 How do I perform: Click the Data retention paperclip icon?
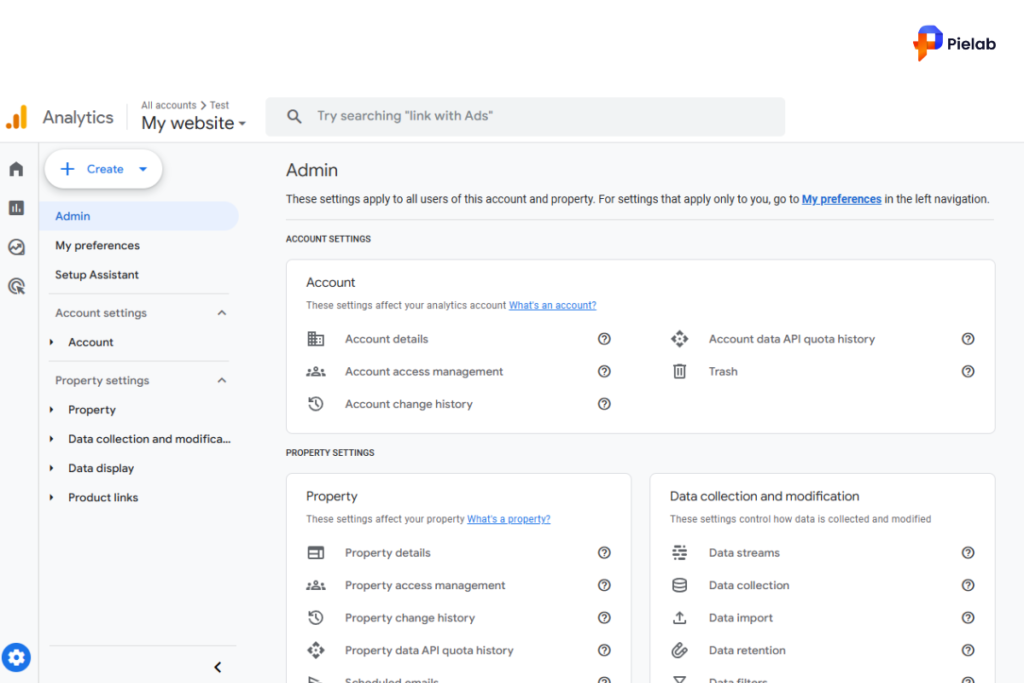pyautogui.click(x=679, y=650)
